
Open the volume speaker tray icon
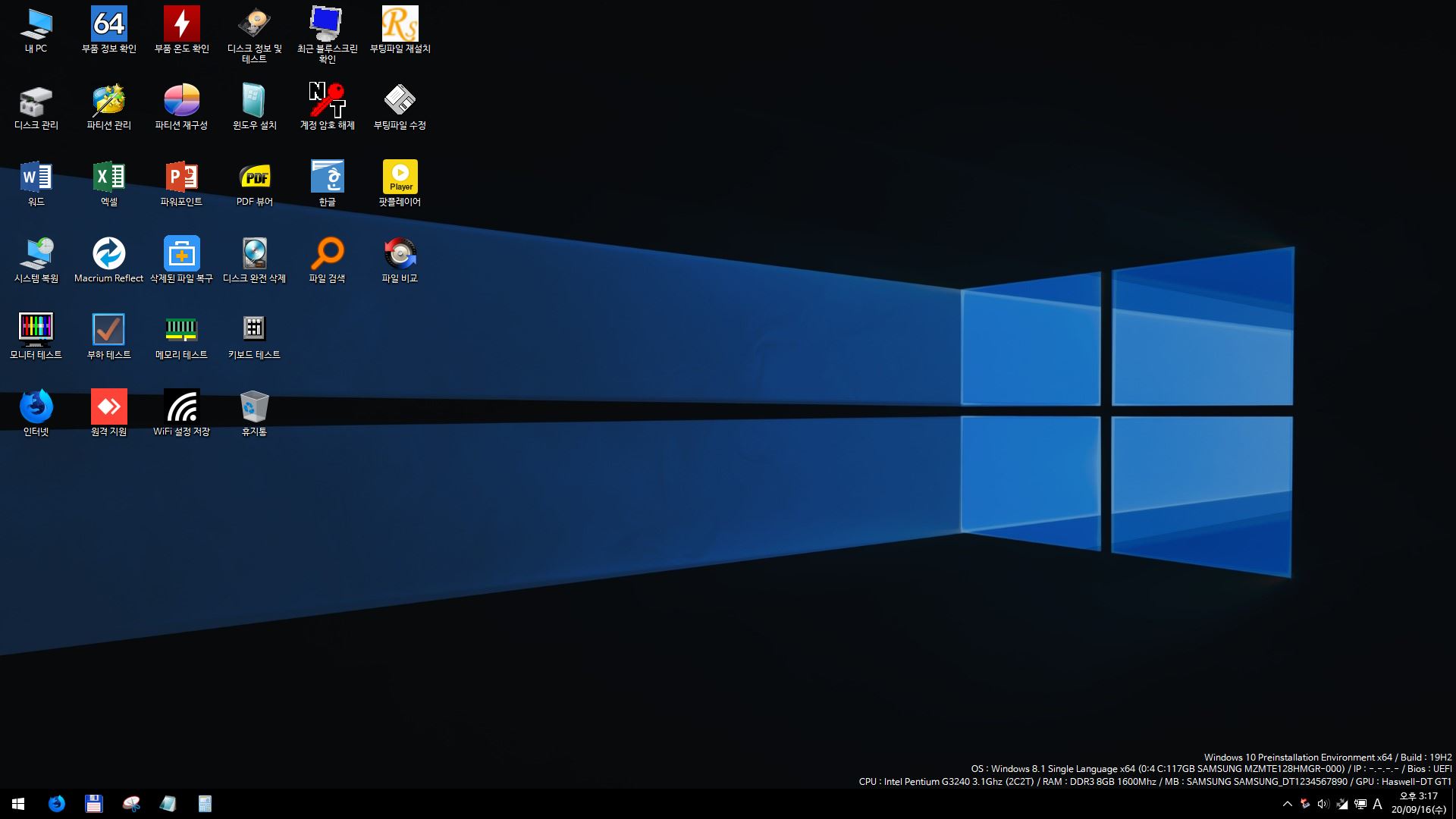click(1323, 804)
